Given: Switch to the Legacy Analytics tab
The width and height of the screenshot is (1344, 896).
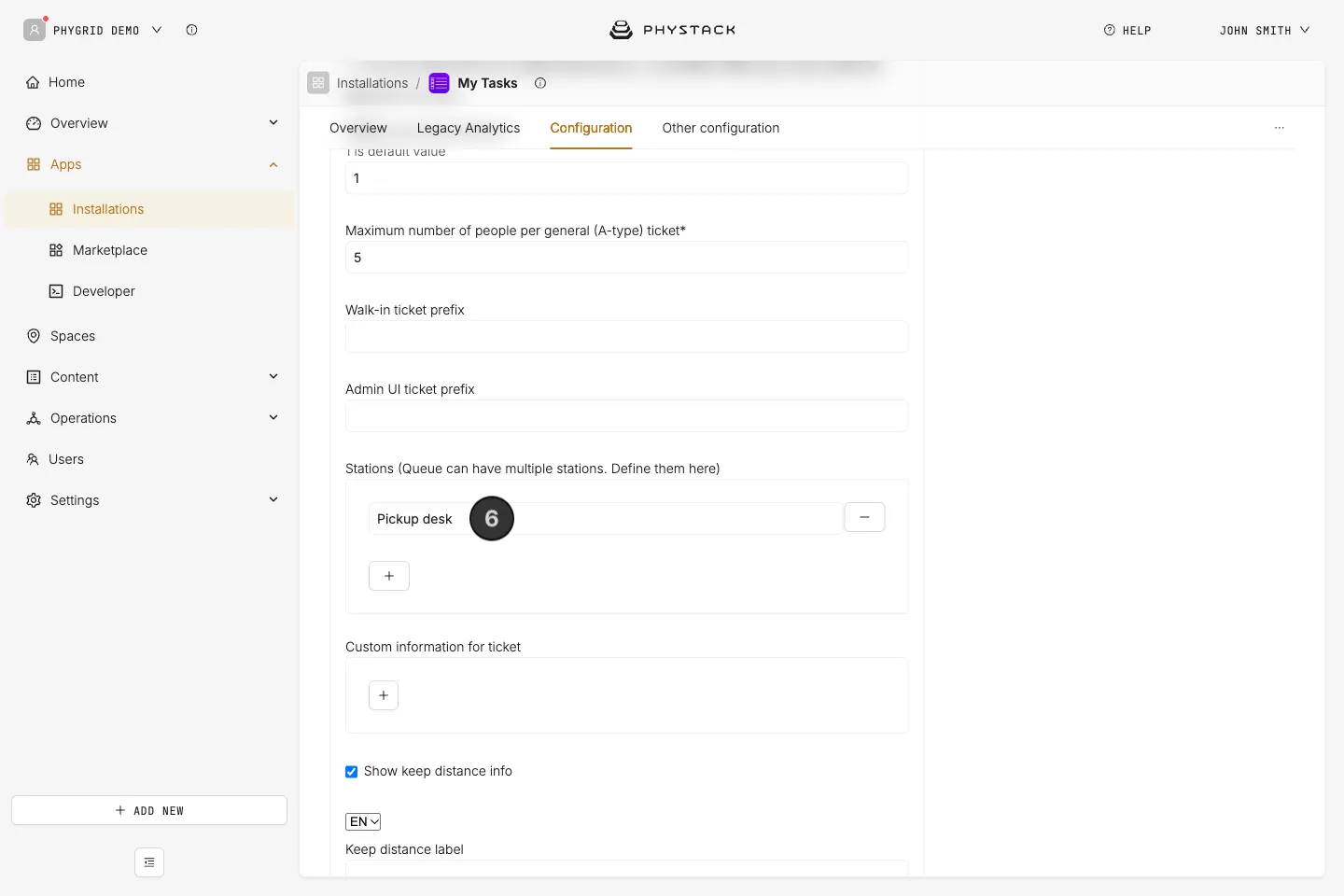Looking at the screenshot, I should [x=469, y=128].
